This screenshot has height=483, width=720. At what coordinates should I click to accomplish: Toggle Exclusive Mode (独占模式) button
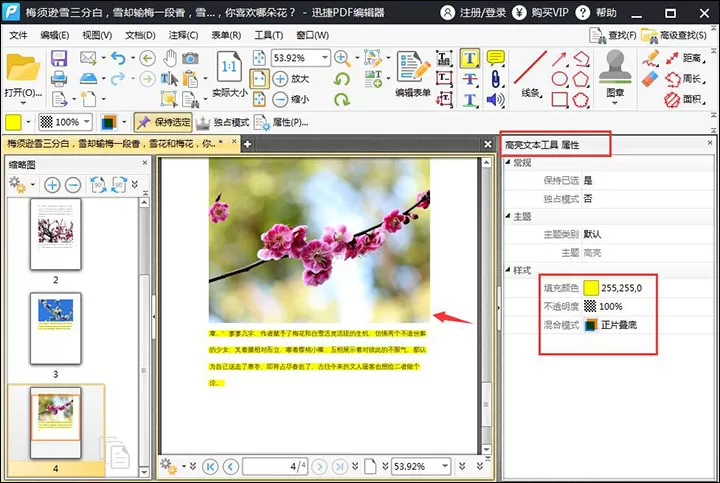tap(222, 122)
